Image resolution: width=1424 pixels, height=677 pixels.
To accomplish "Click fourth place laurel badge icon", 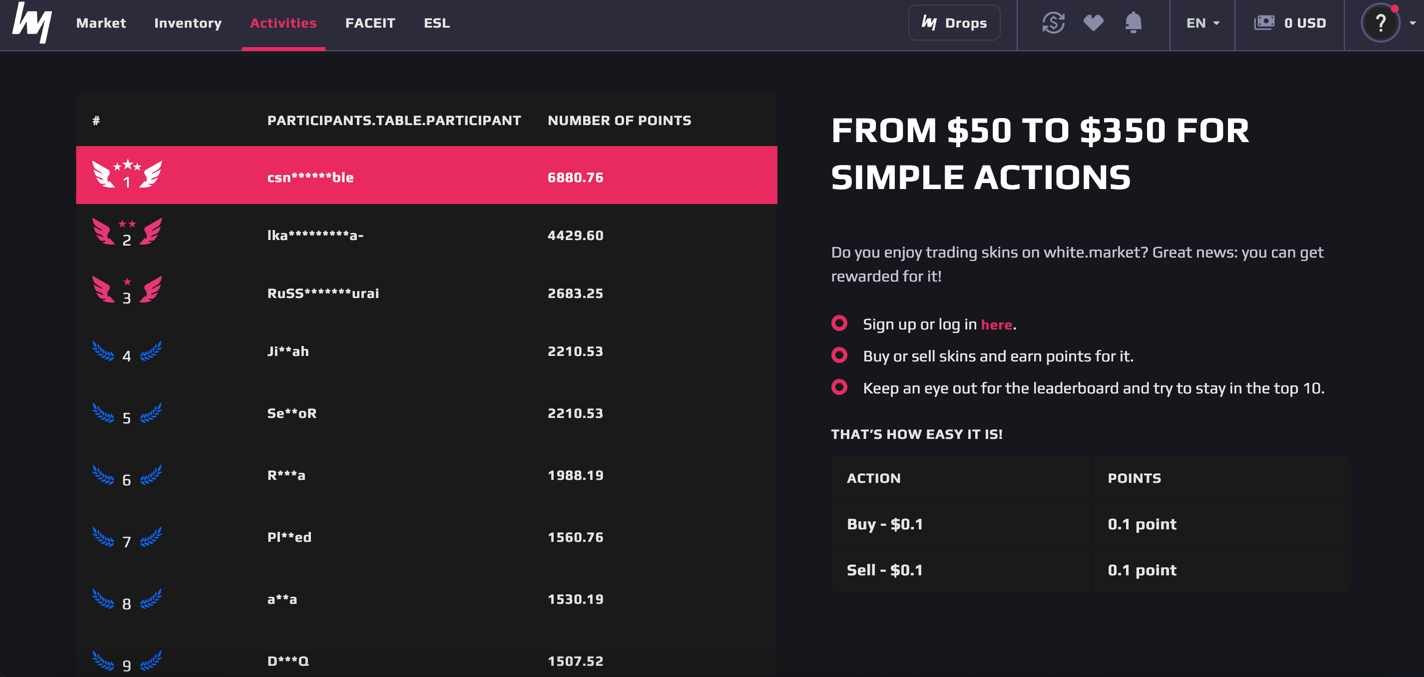I will coord(127,352).
